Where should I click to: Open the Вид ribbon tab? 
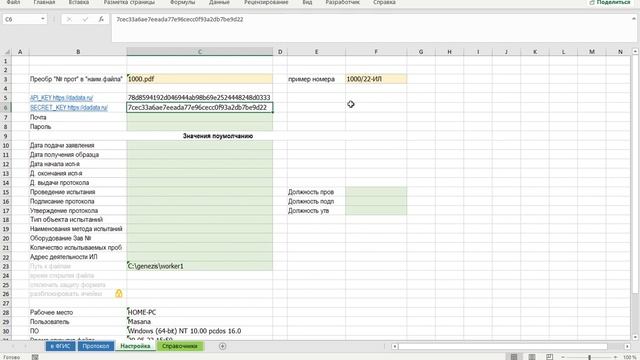307,2
